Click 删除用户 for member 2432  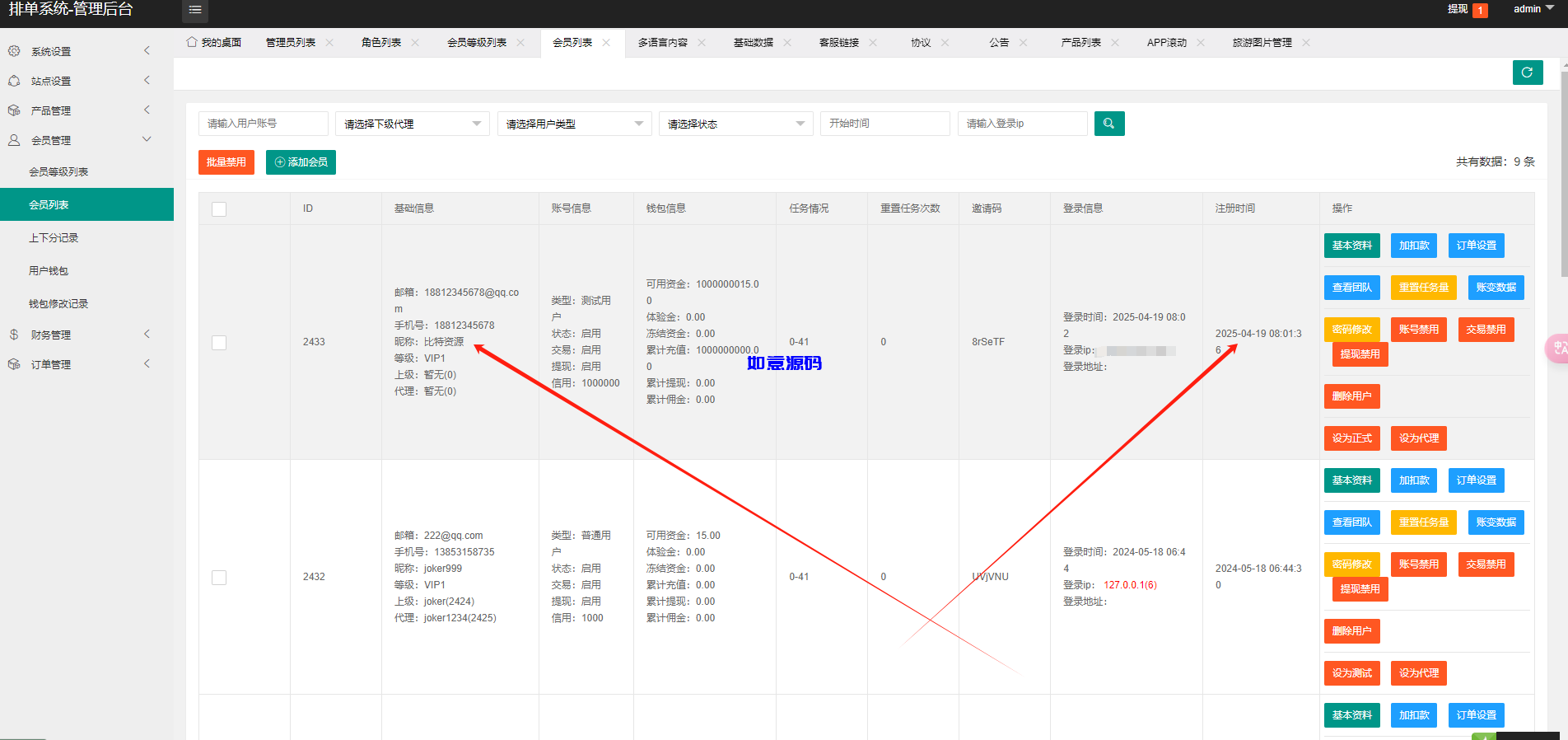click(1352, 631)
